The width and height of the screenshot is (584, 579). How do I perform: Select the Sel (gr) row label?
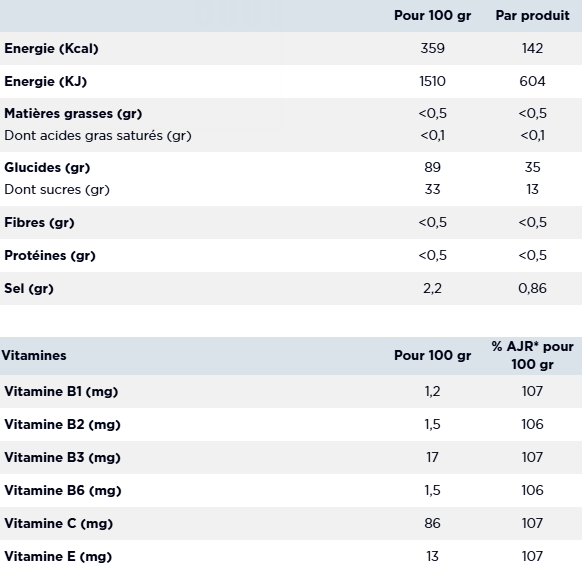coord(29,289)
